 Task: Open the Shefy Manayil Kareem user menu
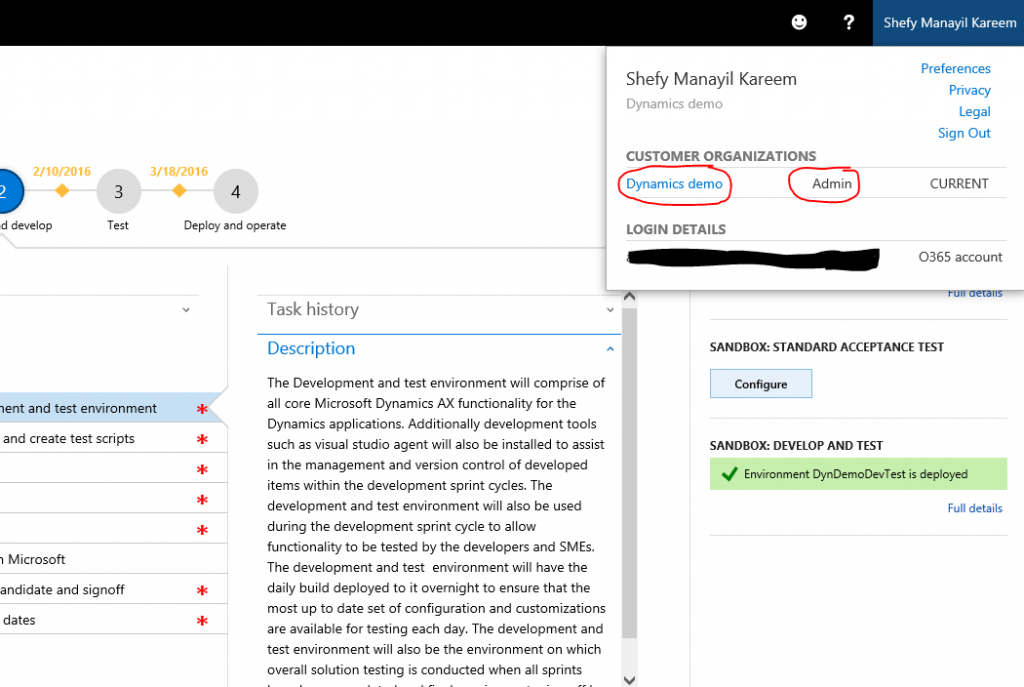coord(948,23)
